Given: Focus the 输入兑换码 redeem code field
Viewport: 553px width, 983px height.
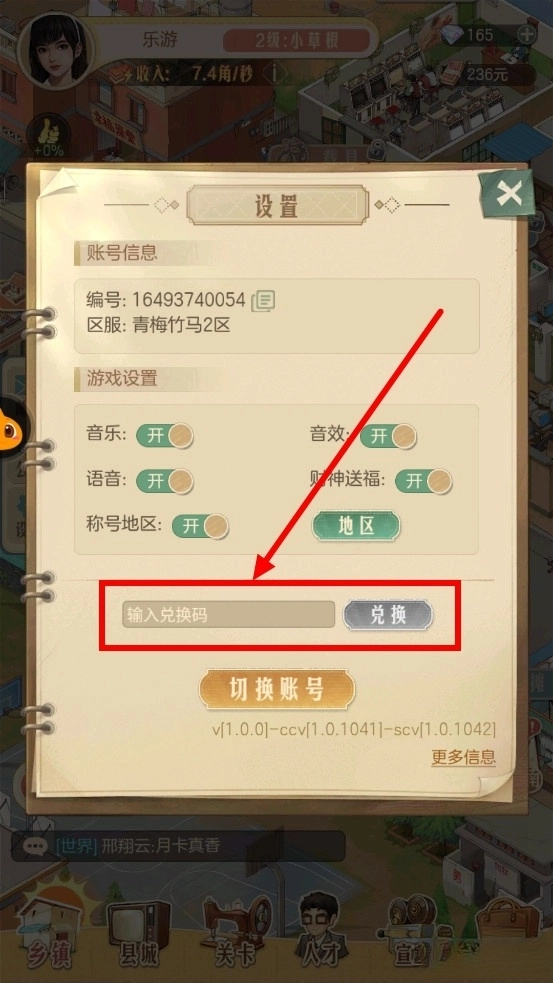Looking at the screenshot, I should [229, 614].
